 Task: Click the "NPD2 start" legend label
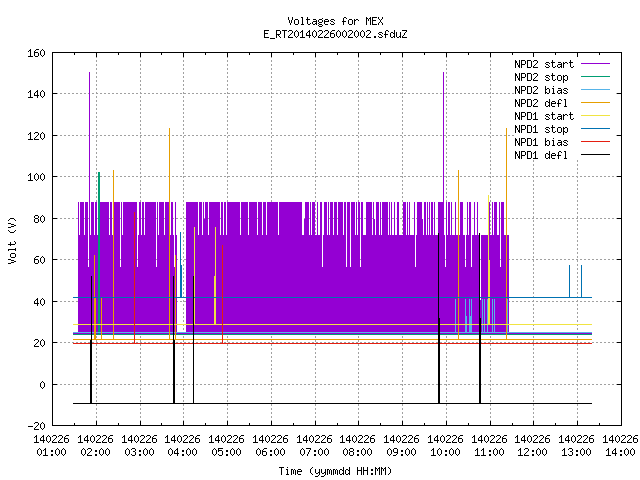pos(544,64)
